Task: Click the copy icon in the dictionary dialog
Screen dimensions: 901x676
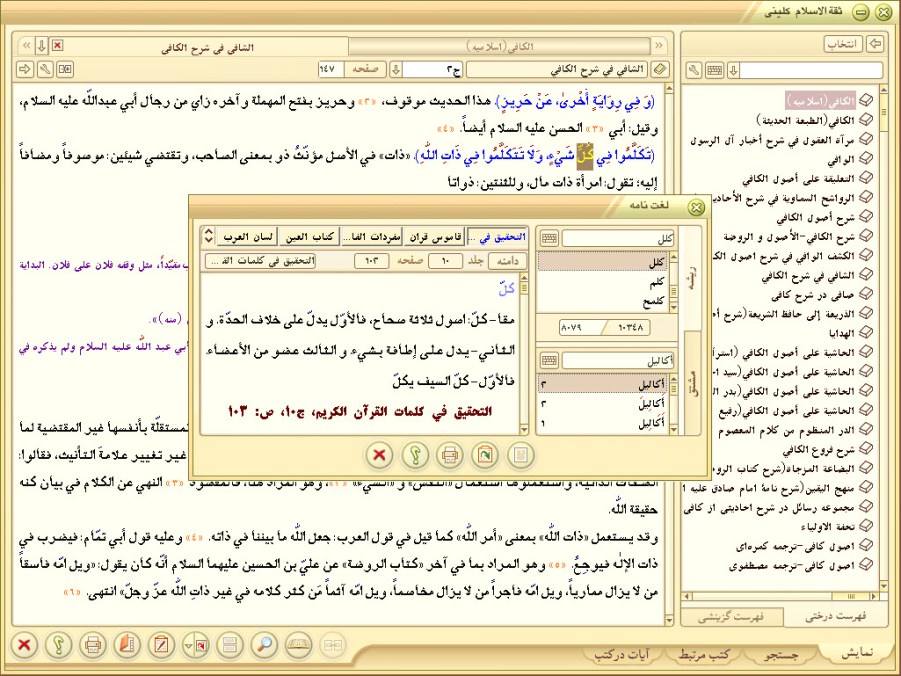Action: (x=486, y=455)
